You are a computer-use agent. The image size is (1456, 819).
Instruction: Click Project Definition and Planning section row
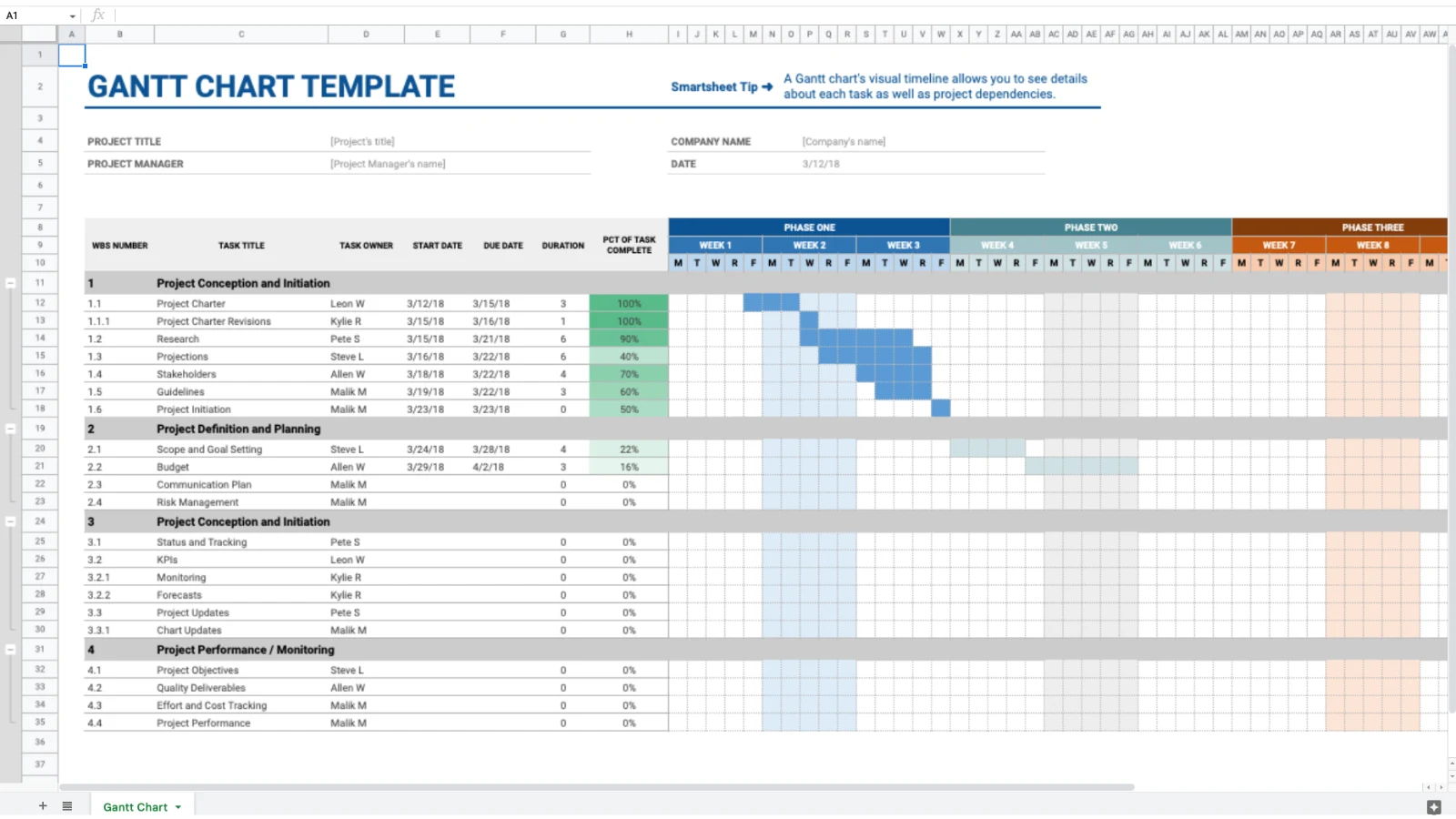[x=765, y=429]
